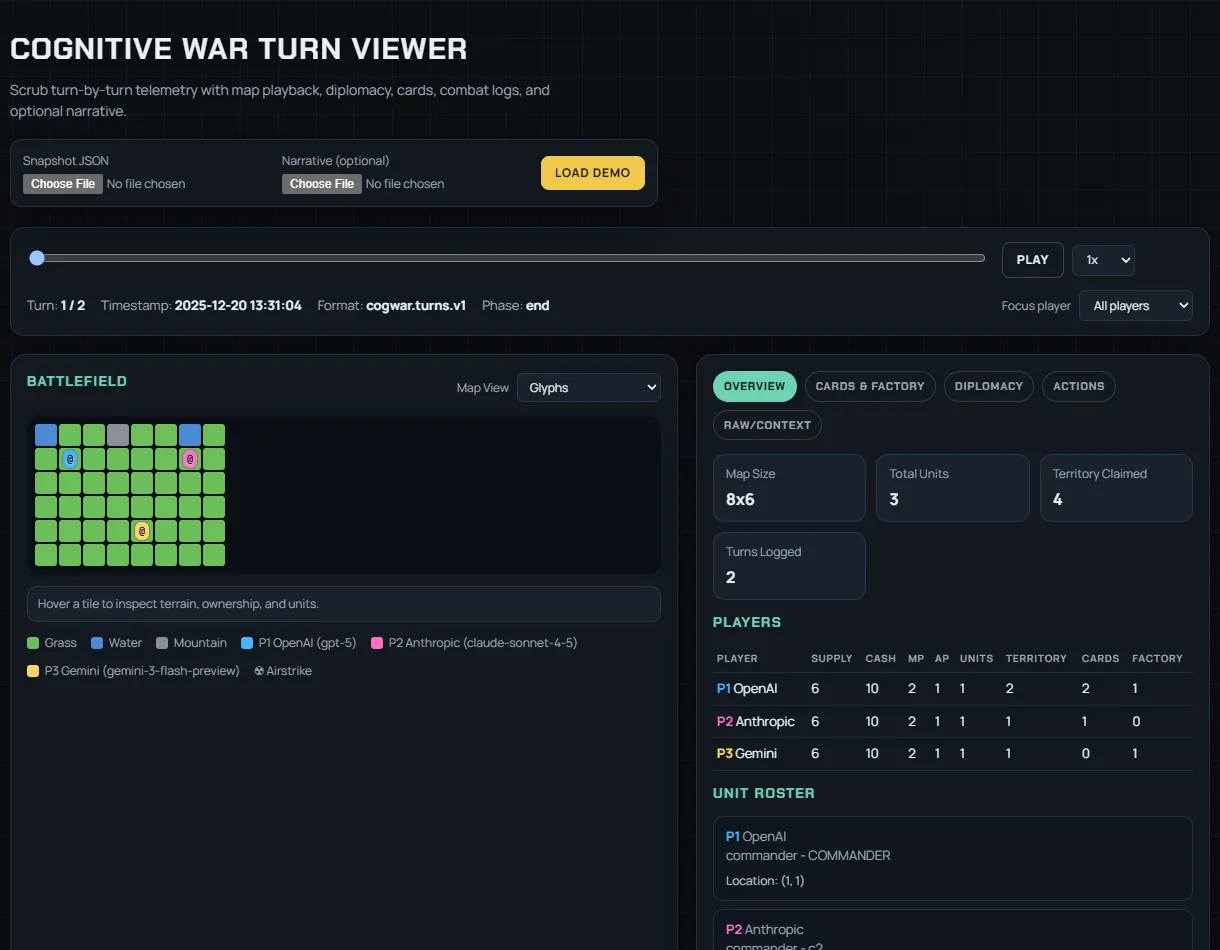Click the Map Size stat card

pyautogui.click(x=789, y=488)
